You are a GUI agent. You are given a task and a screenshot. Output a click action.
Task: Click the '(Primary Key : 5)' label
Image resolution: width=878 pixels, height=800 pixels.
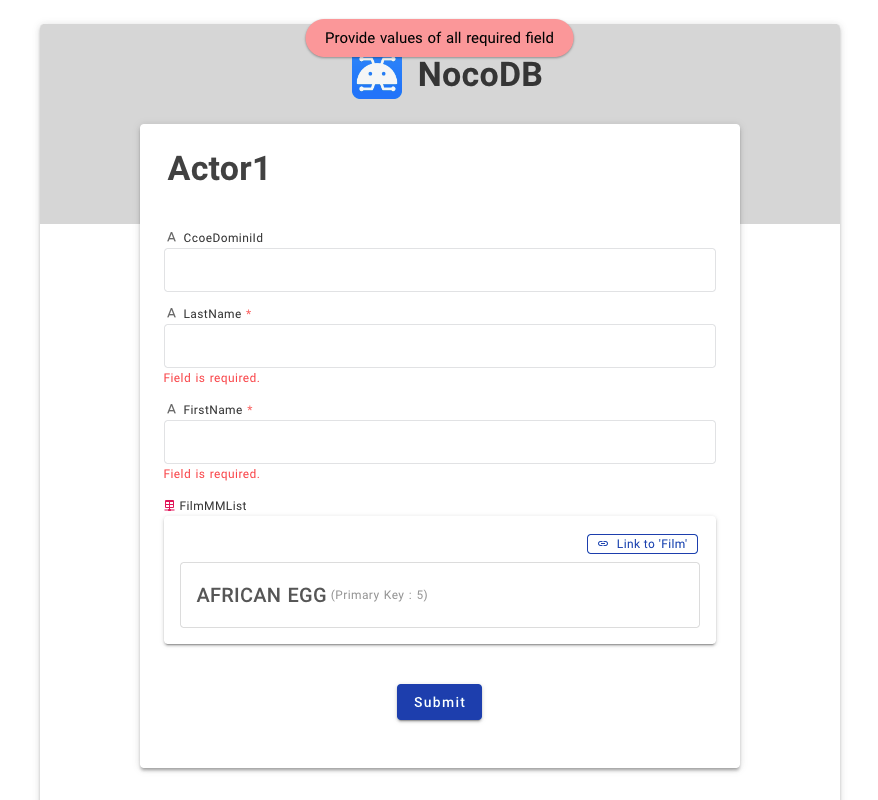377,595
